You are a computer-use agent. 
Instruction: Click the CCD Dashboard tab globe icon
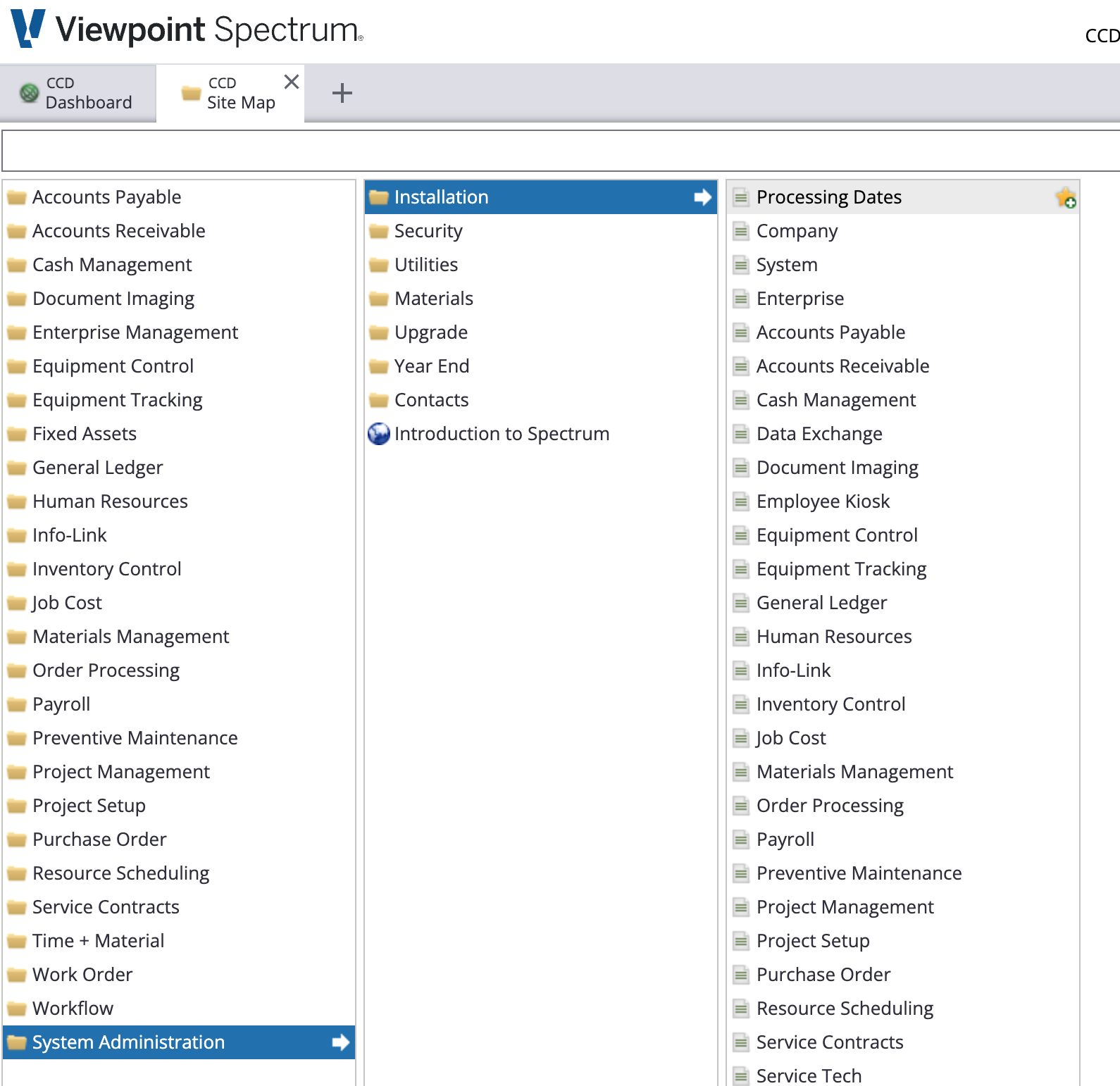(x=30, y=92)
